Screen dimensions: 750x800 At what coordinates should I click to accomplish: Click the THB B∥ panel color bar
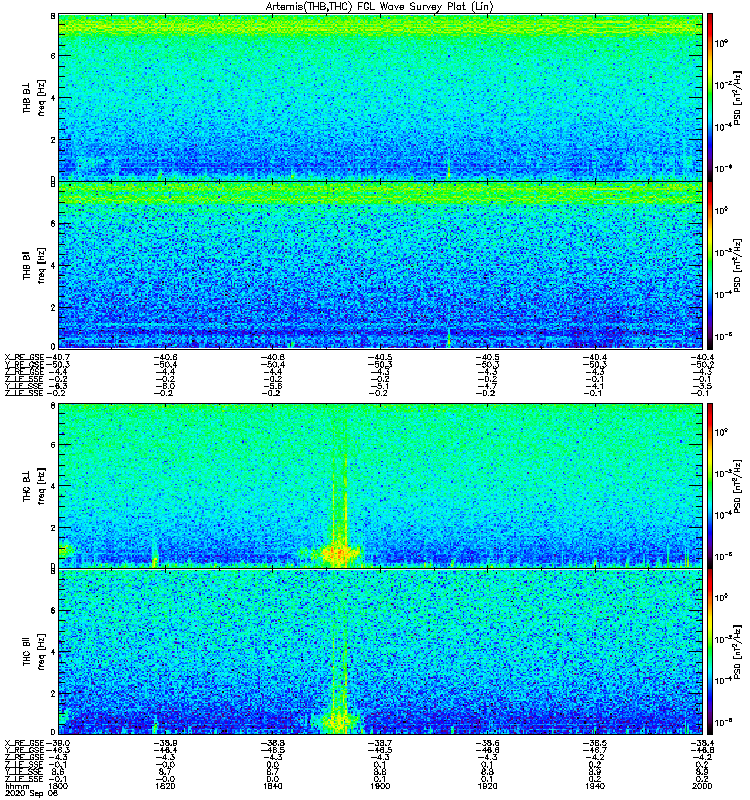[710, 265]
